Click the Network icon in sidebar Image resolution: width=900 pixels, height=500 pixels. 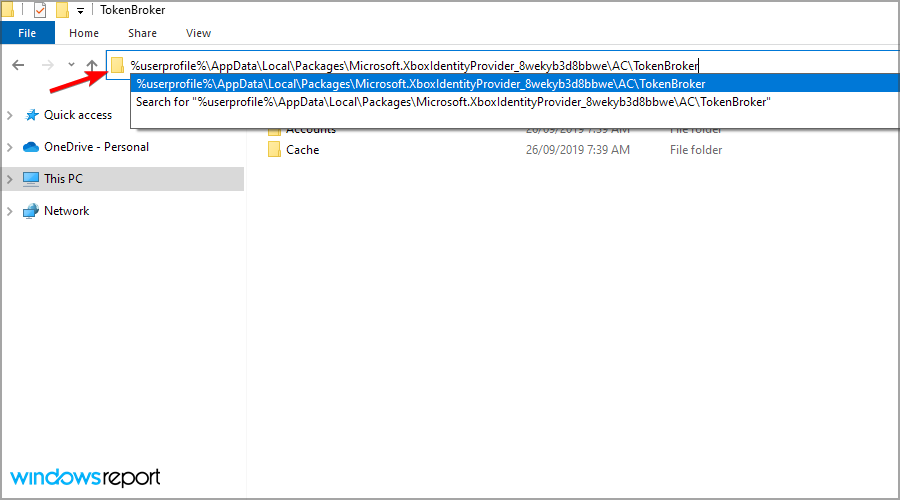(31, 211)
